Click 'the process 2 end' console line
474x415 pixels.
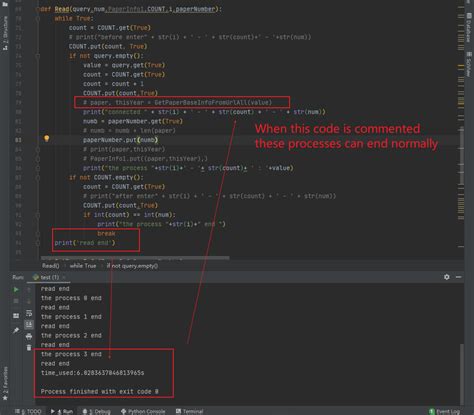click(x=71, y=336)
